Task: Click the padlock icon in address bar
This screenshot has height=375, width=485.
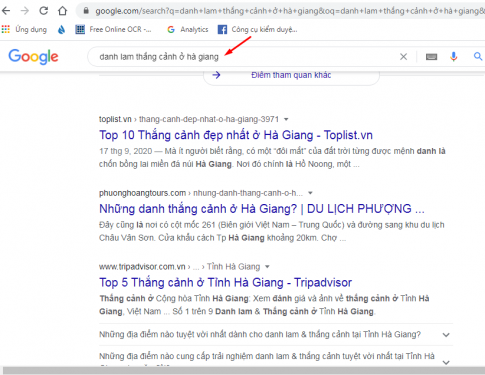Action: [86, 11]
